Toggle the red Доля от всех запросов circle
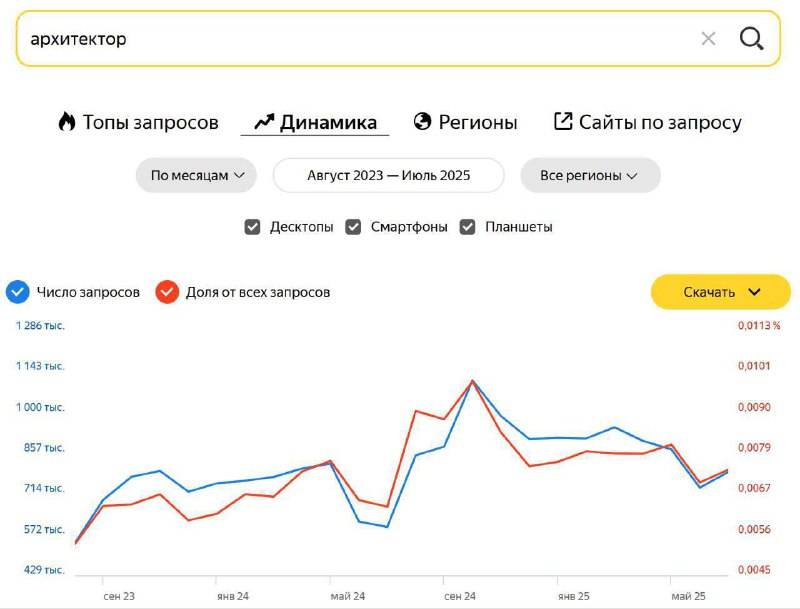Viewport: 800px width, 609px height. pyautogui.click(x=166, y=292)
